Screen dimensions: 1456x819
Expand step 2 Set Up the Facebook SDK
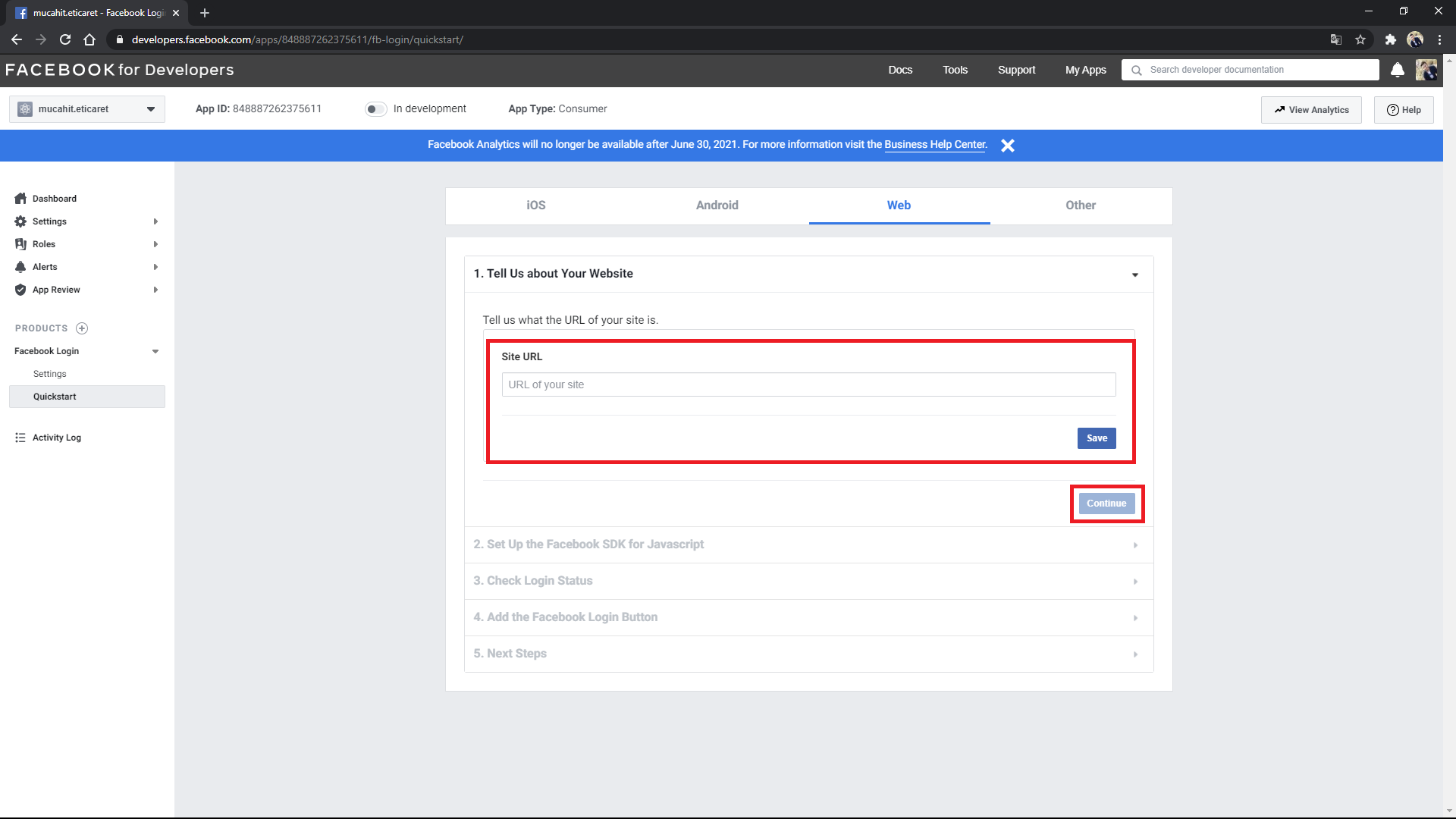[x=809, y=544]
